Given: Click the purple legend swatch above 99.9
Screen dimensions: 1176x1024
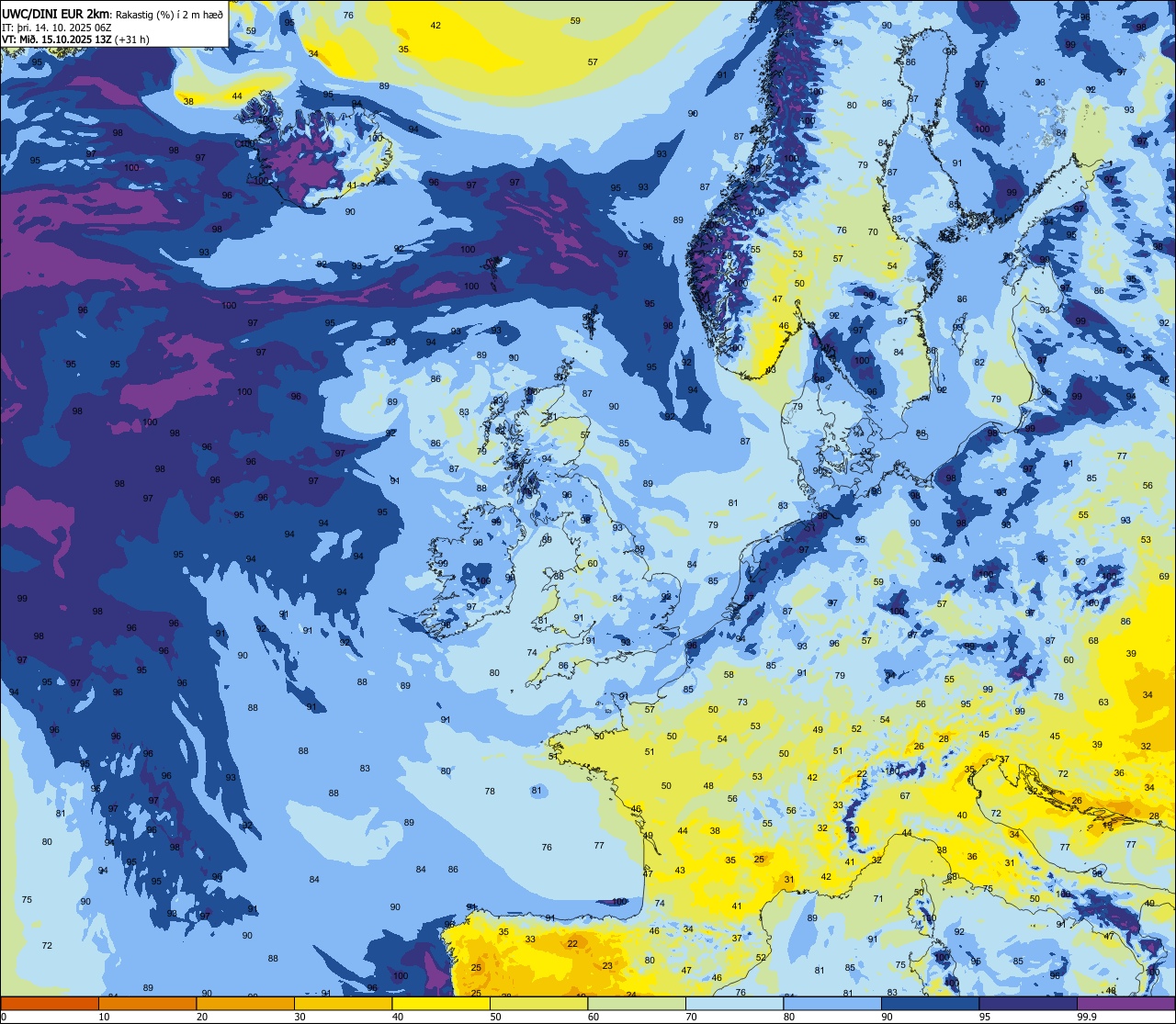Looking at the screenshot, I should [1125, 1003].
